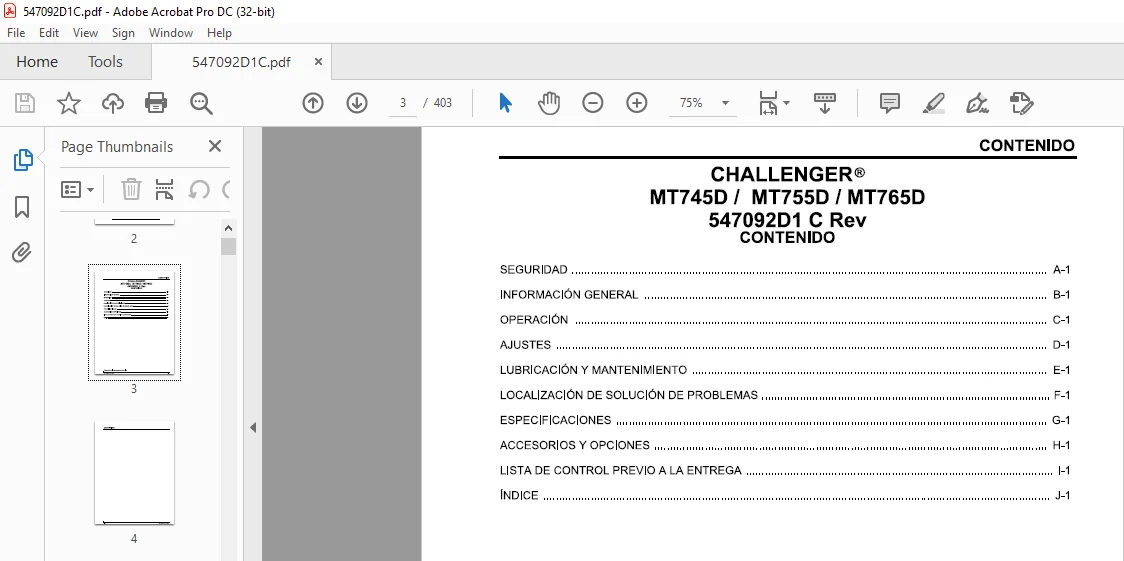The image size is (1124, 561).
Task: Activate the Hand pan tool
Action: point(548,103)
